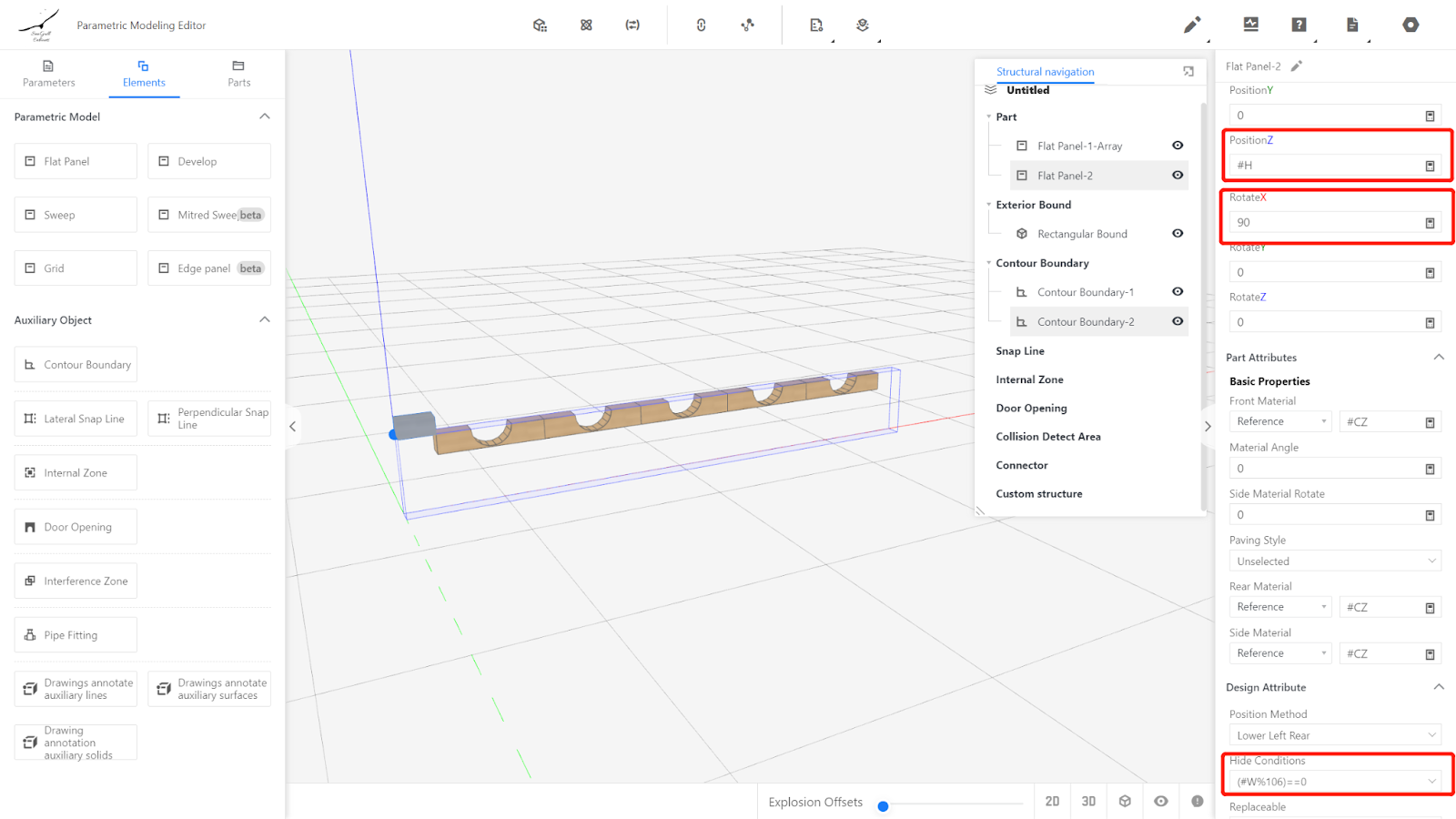Open the calculator icon in PositionZ field

1430,166
